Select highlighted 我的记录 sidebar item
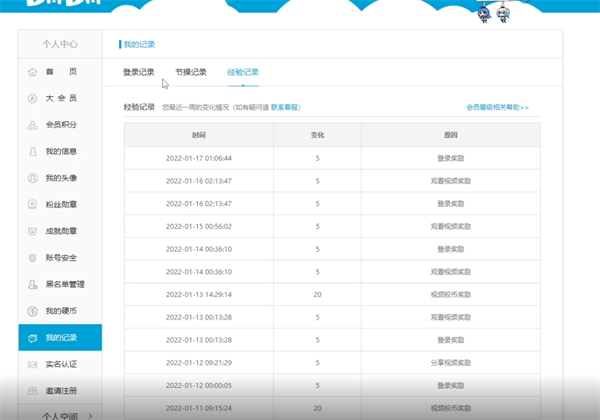The width and height of the screenshot is (600, 420). [60, 338]
